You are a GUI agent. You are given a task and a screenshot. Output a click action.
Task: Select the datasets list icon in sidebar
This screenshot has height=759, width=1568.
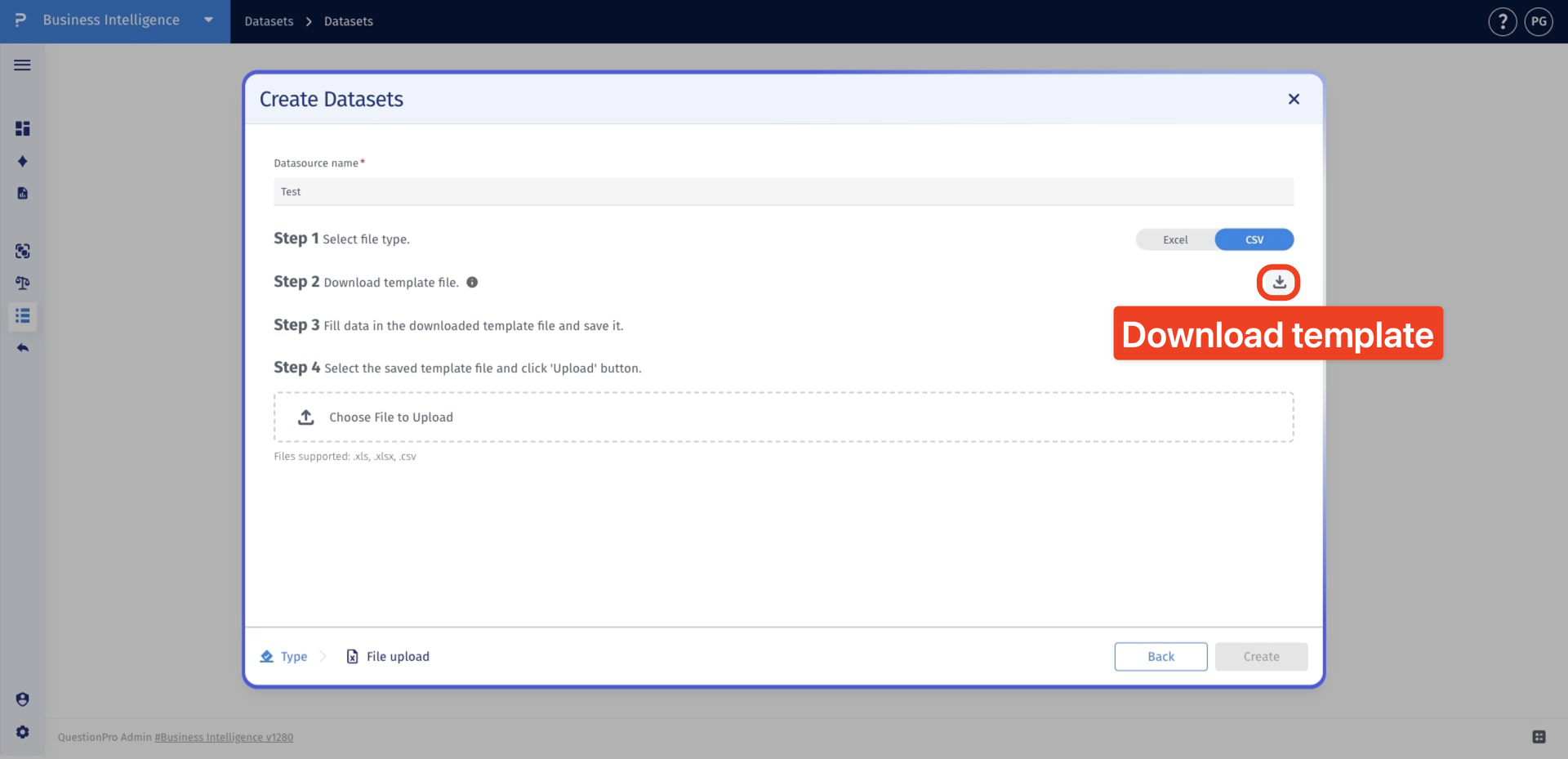pyautogui.click(x=22, y=315)
